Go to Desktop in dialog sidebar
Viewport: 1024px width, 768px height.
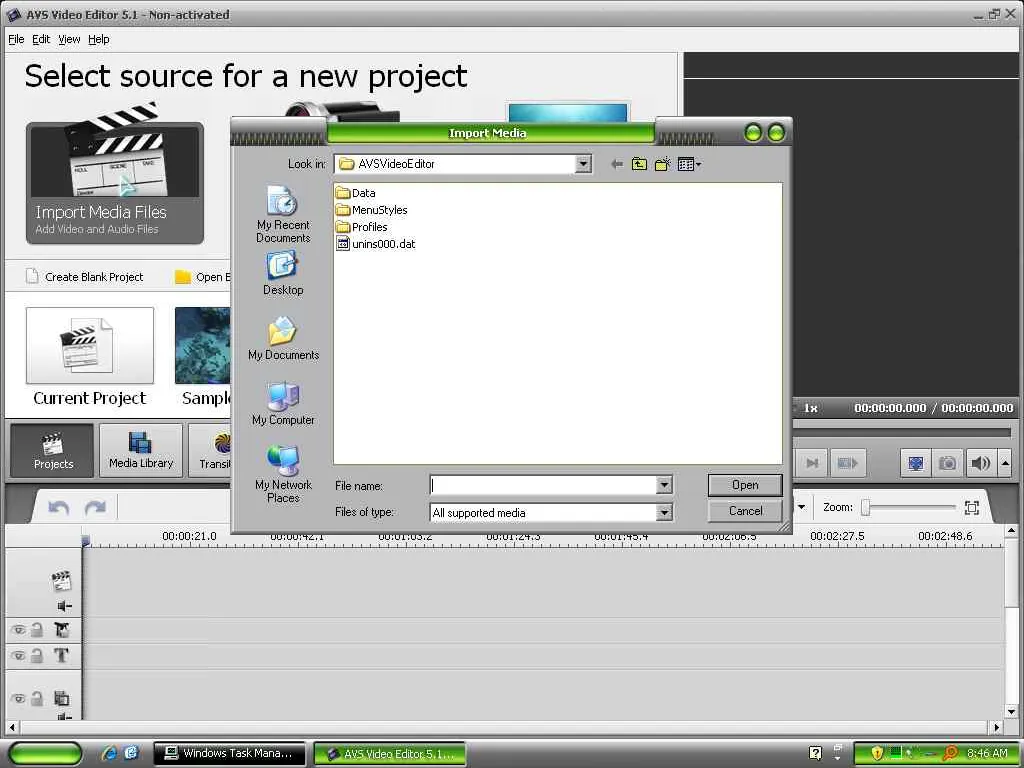pyautogui.click(x=283, y=274)
